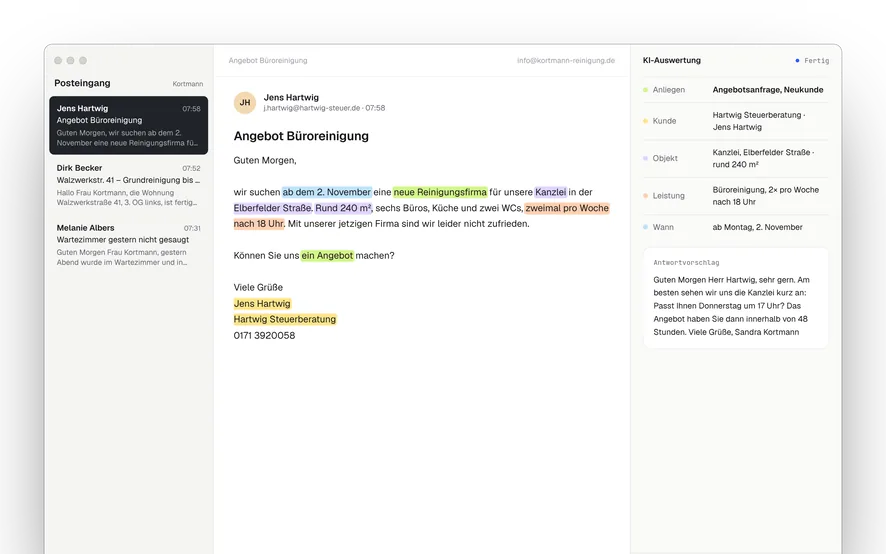Open the Jens Hartwig email in the inbox

coord(128,125)
